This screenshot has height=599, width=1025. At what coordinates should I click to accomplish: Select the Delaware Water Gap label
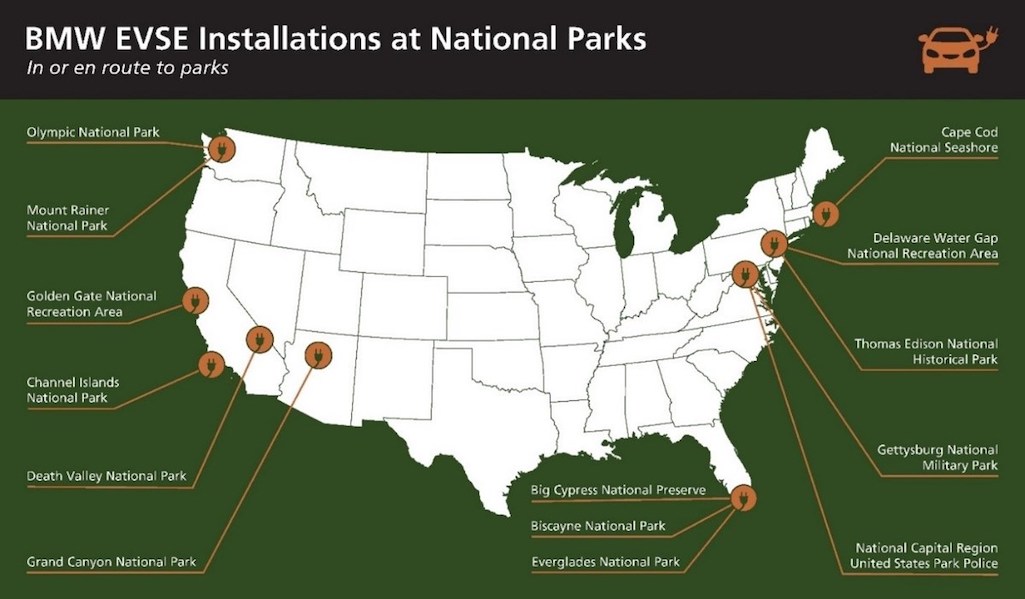(923, 246)
